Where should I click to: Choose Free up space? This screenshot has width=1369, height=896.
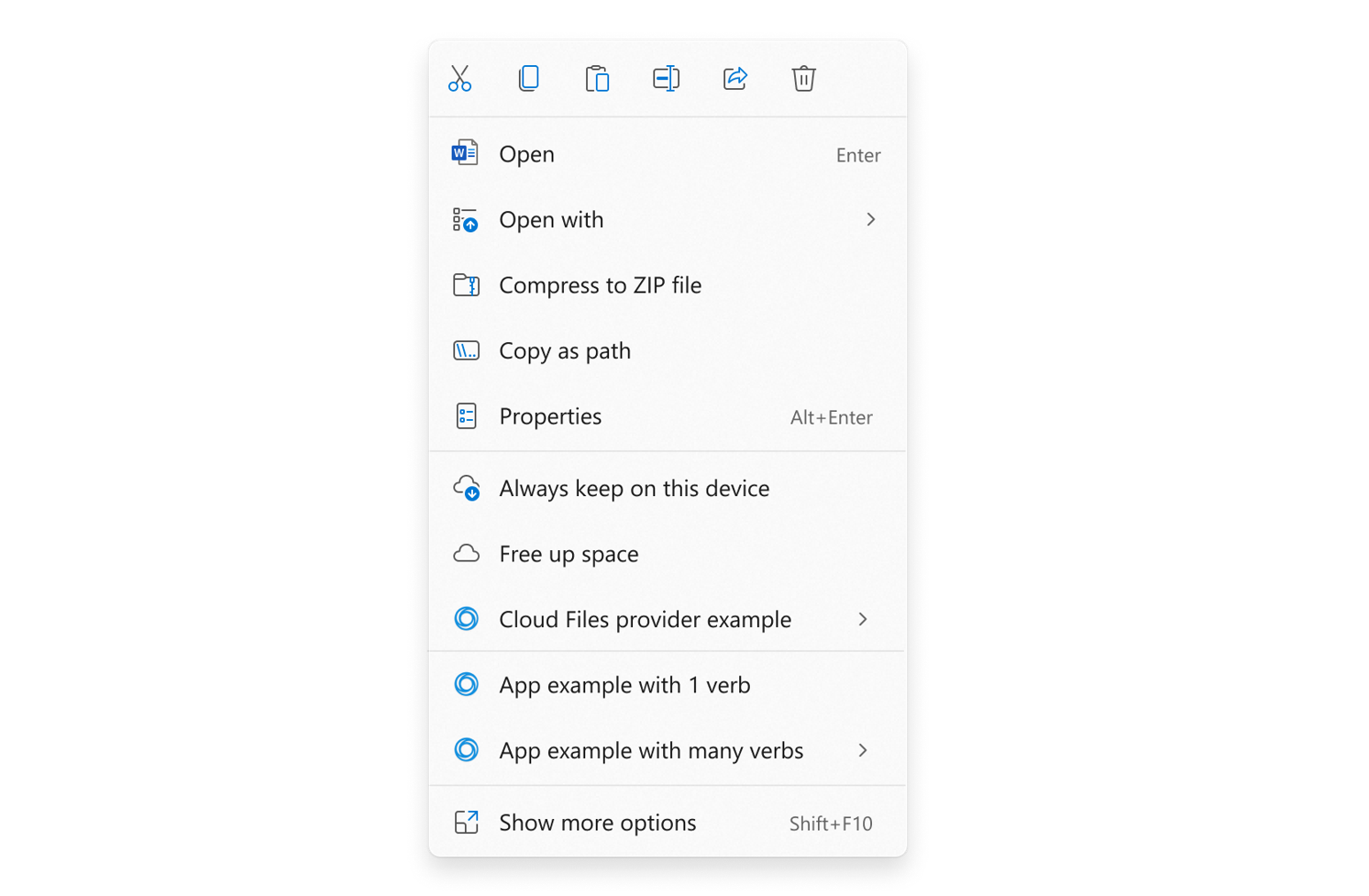click(x=668, y=554)
